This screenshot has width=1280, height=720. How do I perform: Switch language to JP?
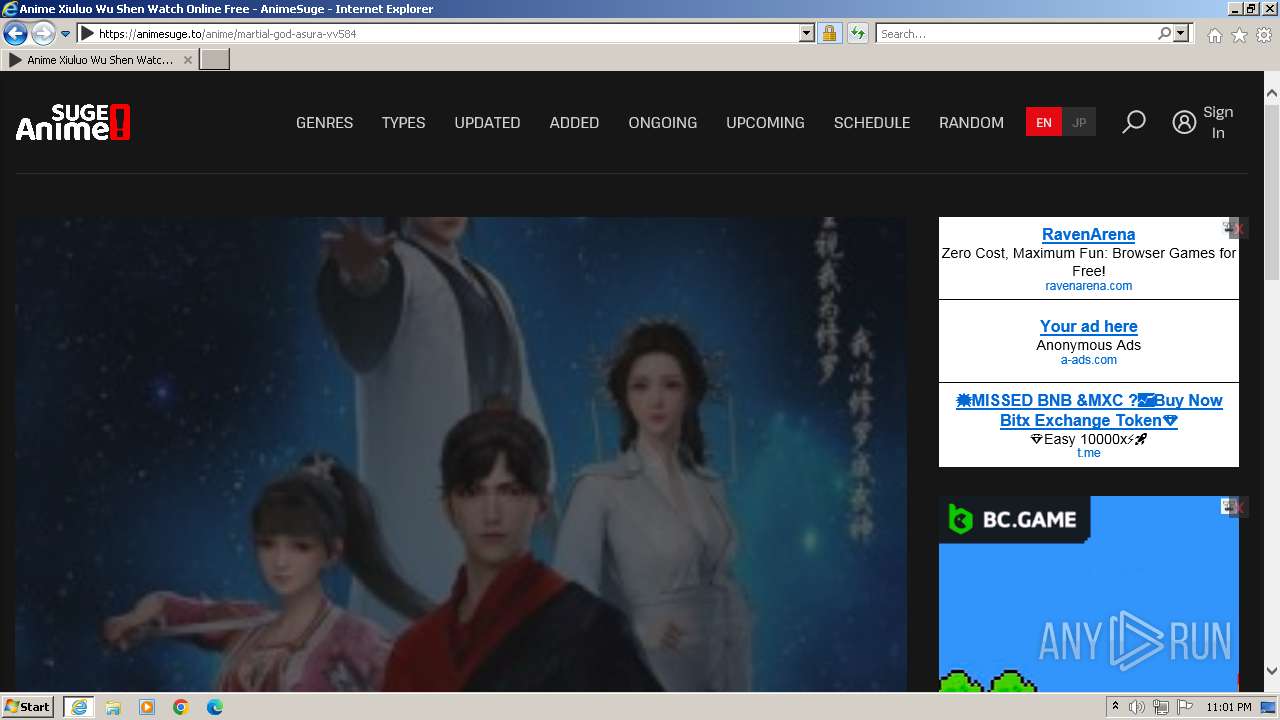pyautogui.click(x=1079, y=122)
